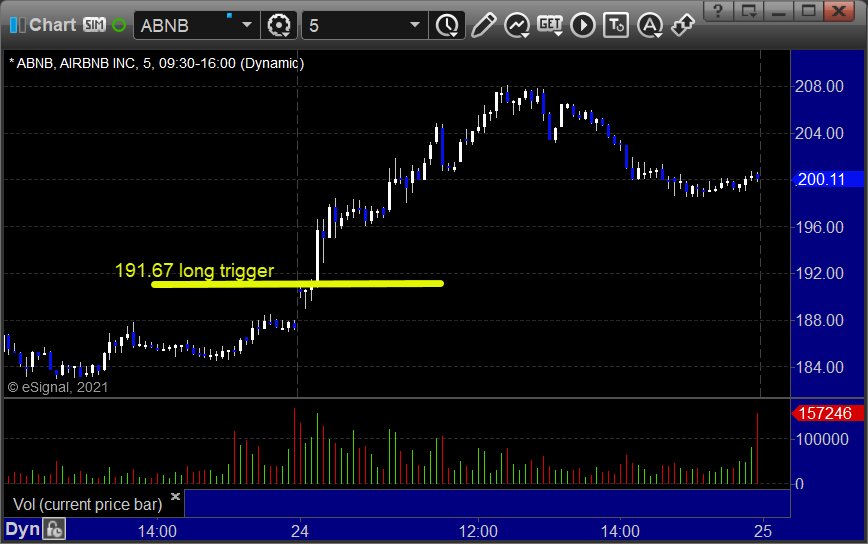The image size is (868, 544).
Task: Click the 12:00 time axis label
Action: [x=478, y=531]
